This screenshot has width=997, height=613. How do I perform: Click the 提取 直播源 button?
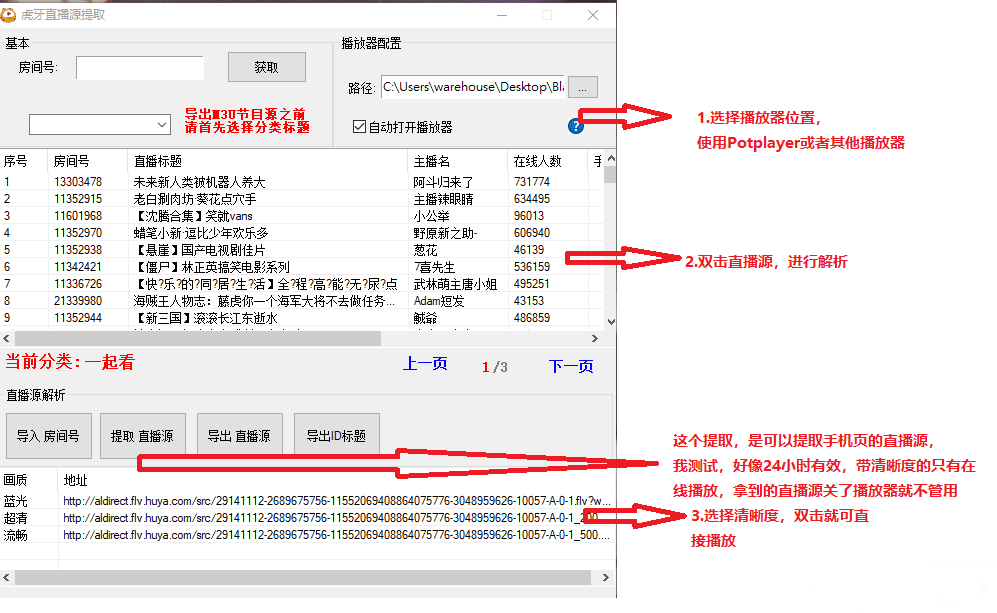point(142,435)
